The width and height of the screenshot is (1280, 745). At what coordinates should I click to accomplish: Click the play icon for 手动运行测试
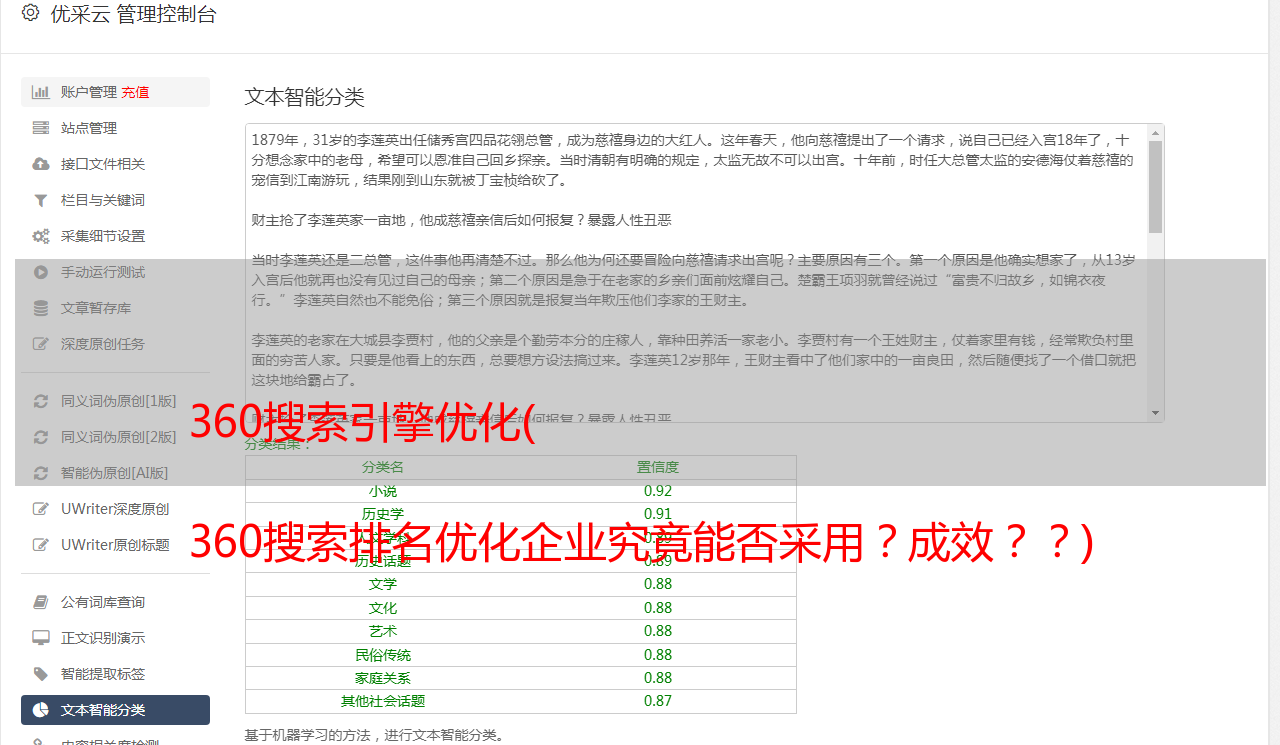41,272
